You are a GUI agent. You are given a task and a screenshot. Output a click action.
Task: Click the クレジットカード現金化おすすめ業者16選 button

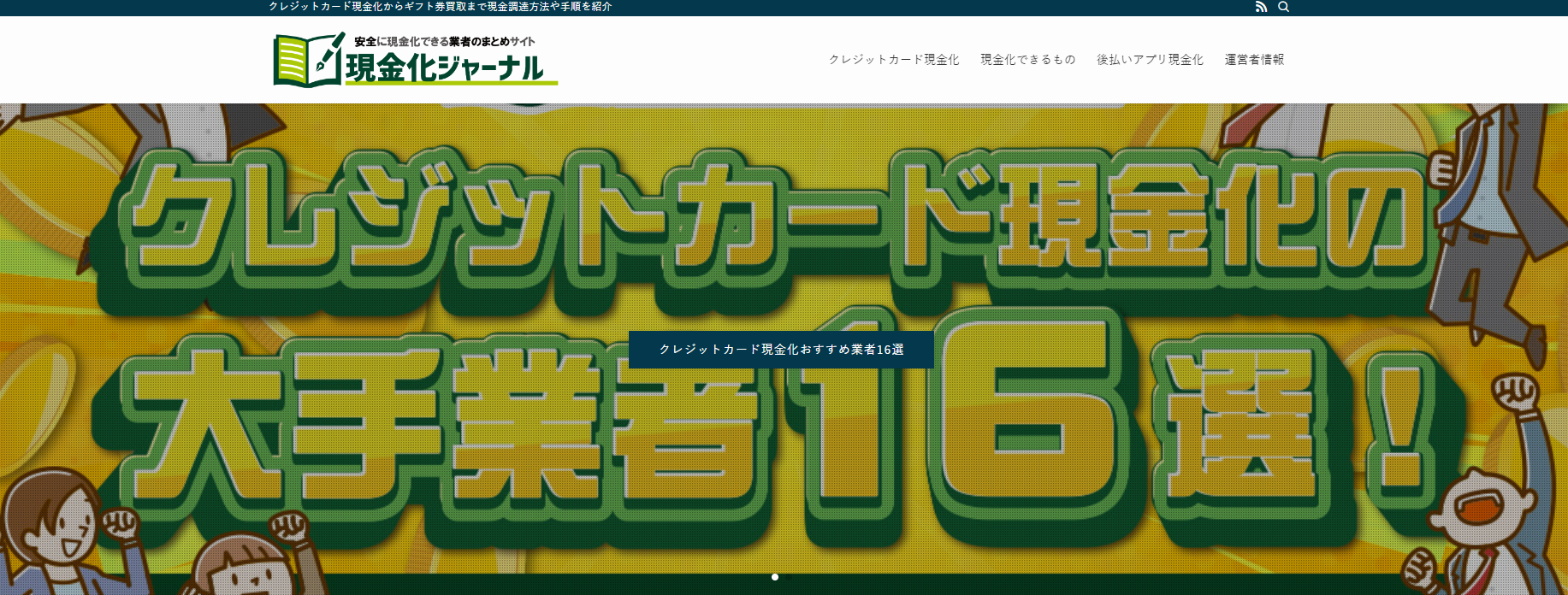[x=781, y=350]
